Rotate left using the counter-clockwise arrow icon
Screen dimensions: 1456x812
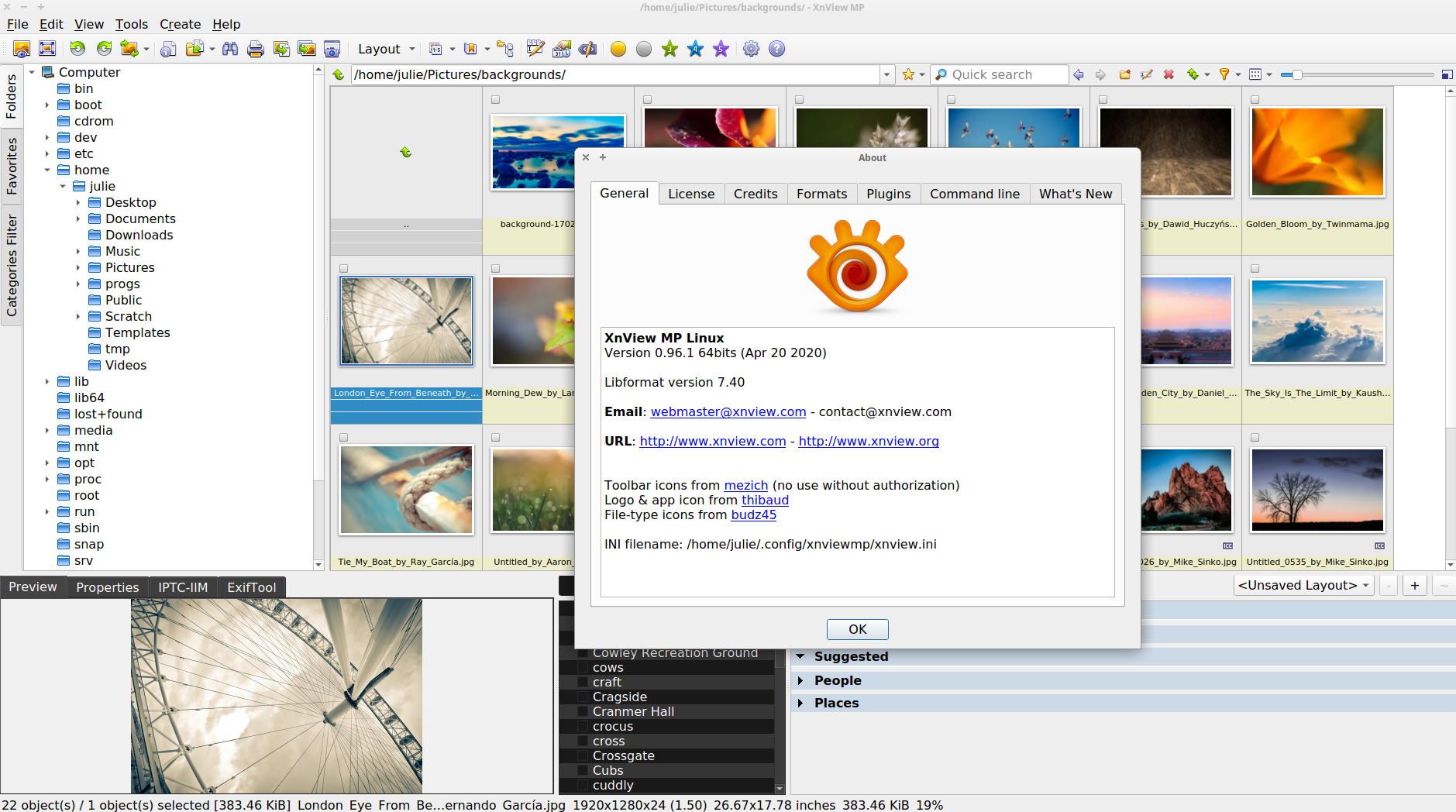pos(77,49)
